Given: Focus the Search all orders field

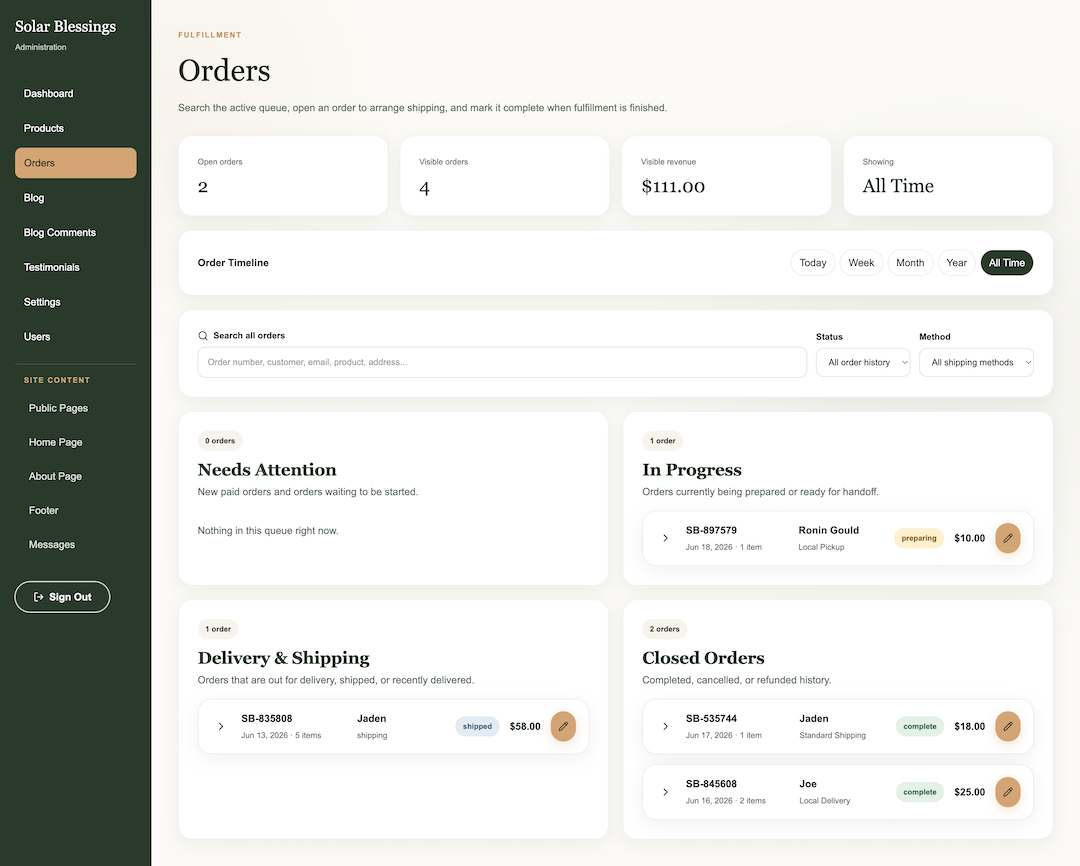Looking at the screenshot, I should click(502, 362).
